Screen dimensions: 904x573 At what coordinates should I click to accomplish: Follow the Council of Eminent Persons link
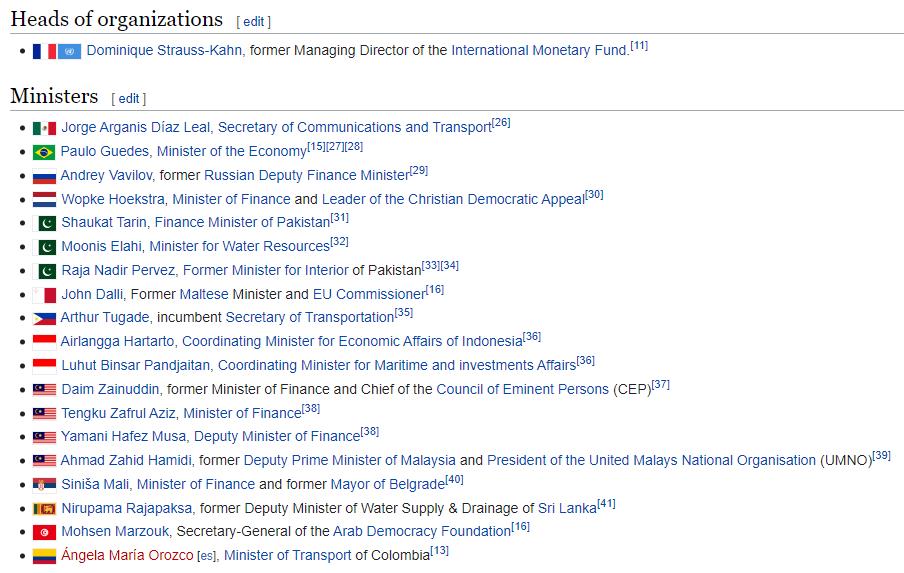coord(522,390)
